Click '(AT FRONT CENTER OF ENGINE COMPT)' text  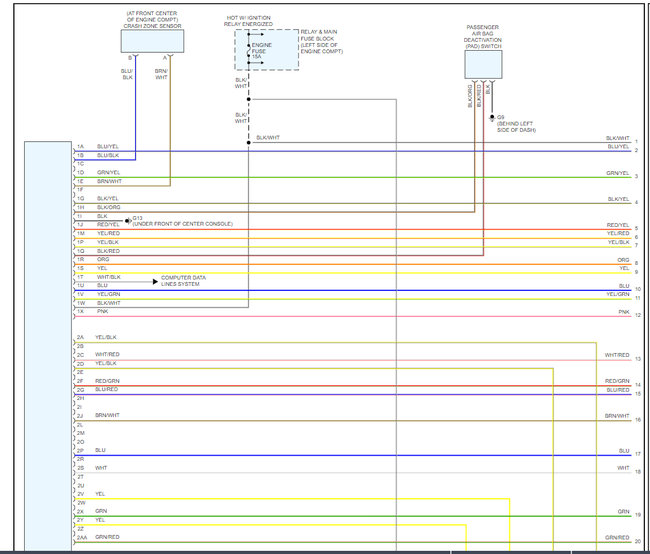pyautogui.click(x=152, y=17)
